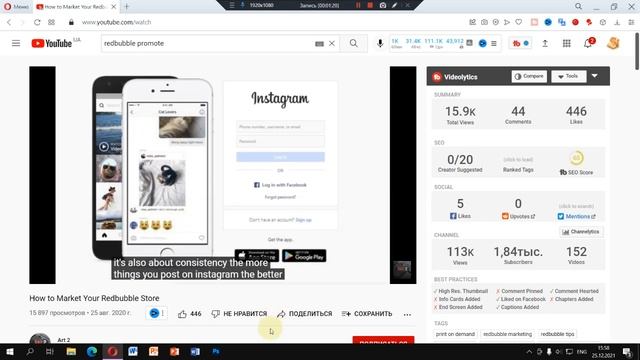Viewport: 640px width, 360px height.
Task: Click the browser address bar URL
Action: (116, 22)
